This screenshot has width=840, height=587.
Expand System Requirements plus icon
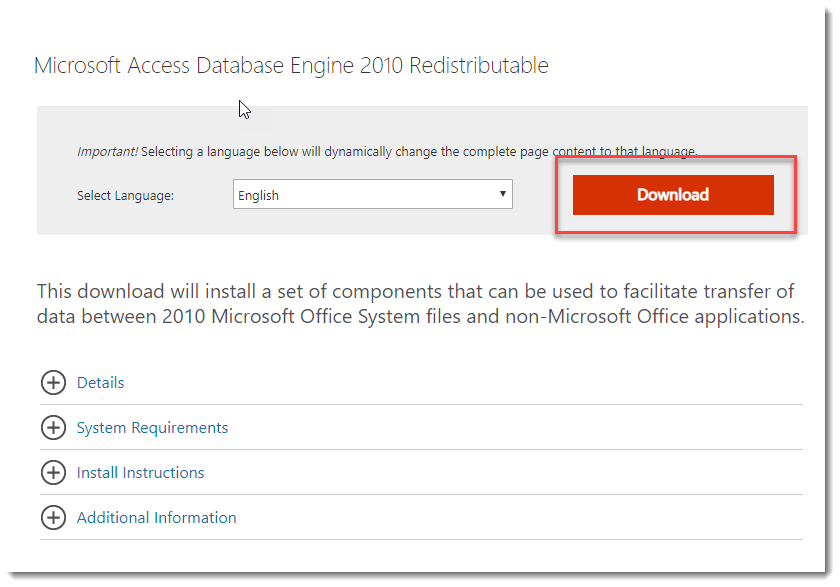[53, 427]
